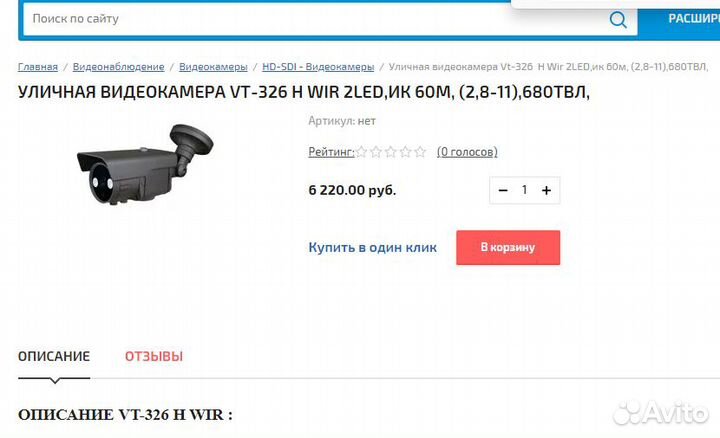Open the Главная breadcrumb link
This screenshot has height=438, width=720.
click(x=38, y=67)
